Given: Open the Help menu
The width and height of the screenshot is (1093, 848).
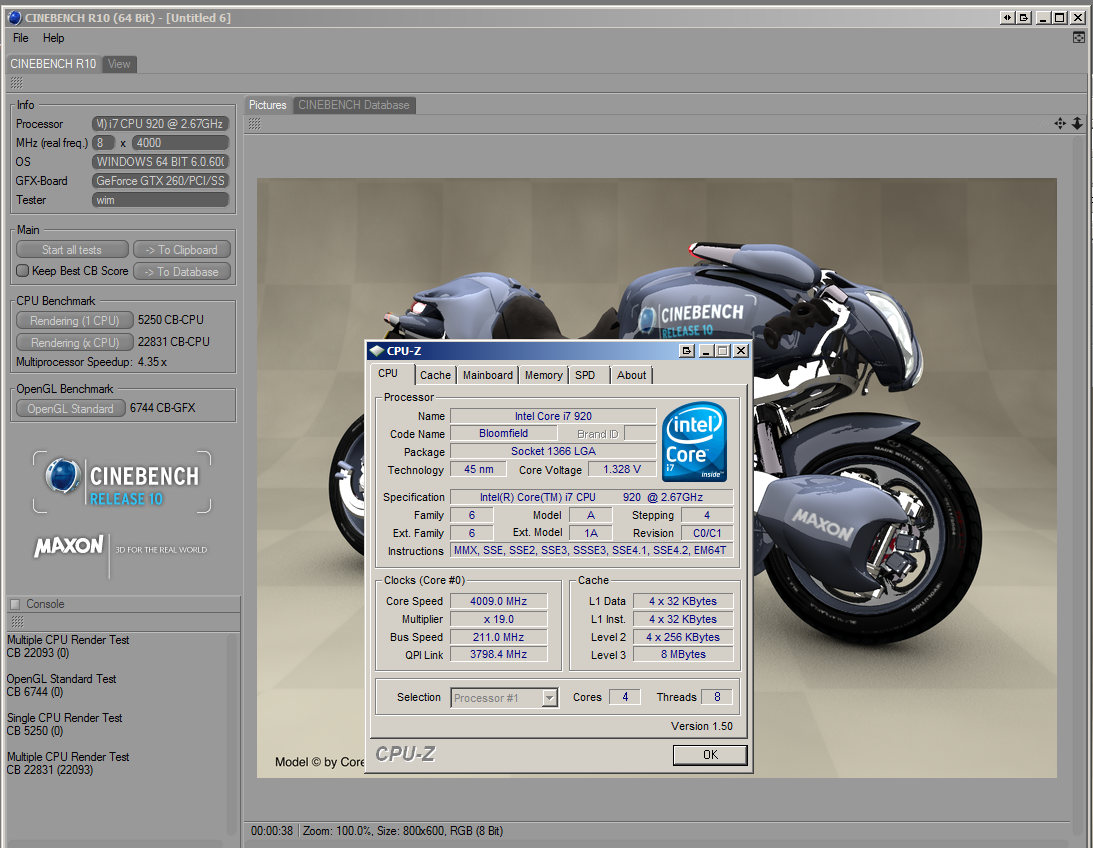Looking at the screenshot, I should (x=53, y=38).
